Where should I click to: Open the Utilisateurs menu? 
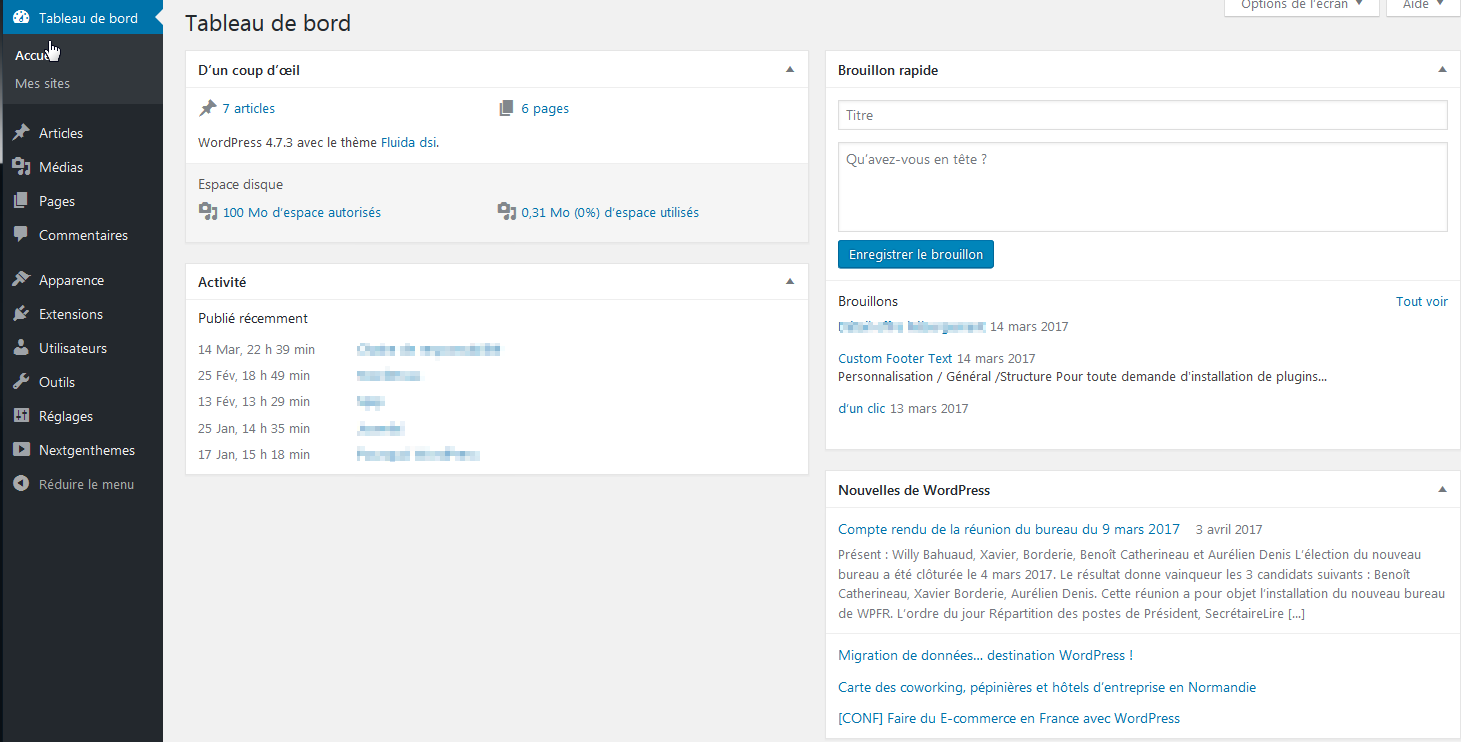click(81, 348)
